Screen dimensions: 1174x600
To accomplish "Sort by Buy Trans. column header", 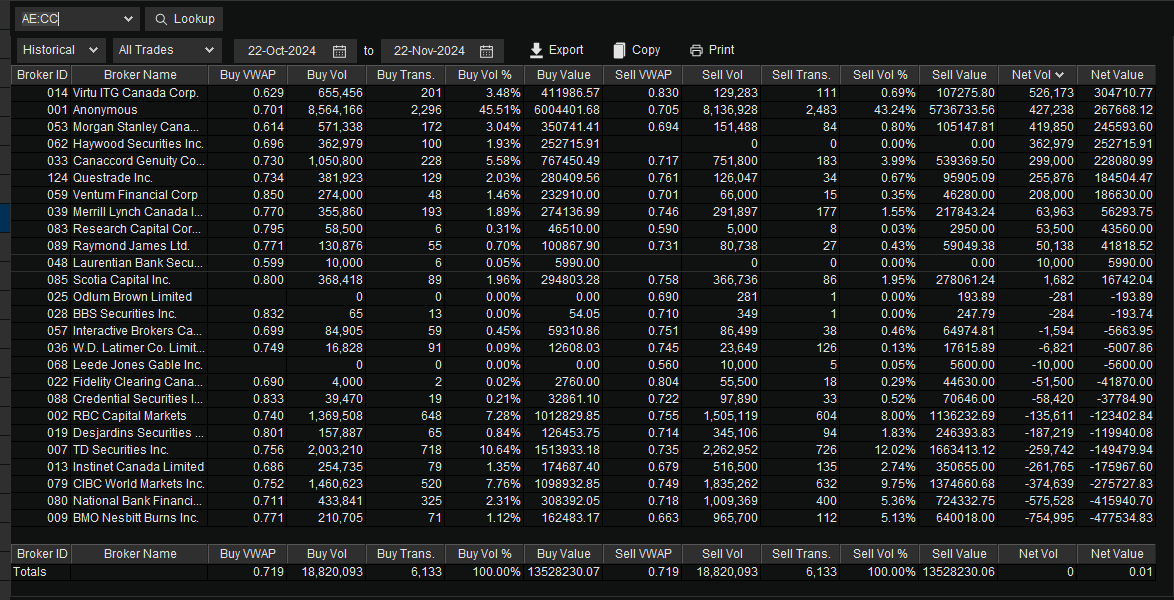I will pyautogui.click(x=406, y=75).
